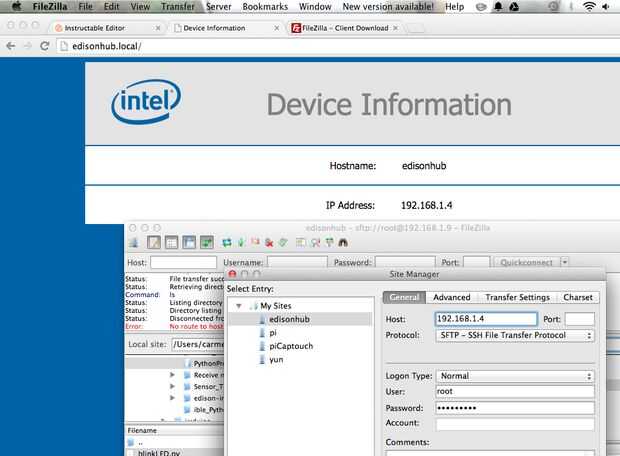The image size is (620, 456).
Task: Click the Site Manager Port field
Action: point(579,319)
